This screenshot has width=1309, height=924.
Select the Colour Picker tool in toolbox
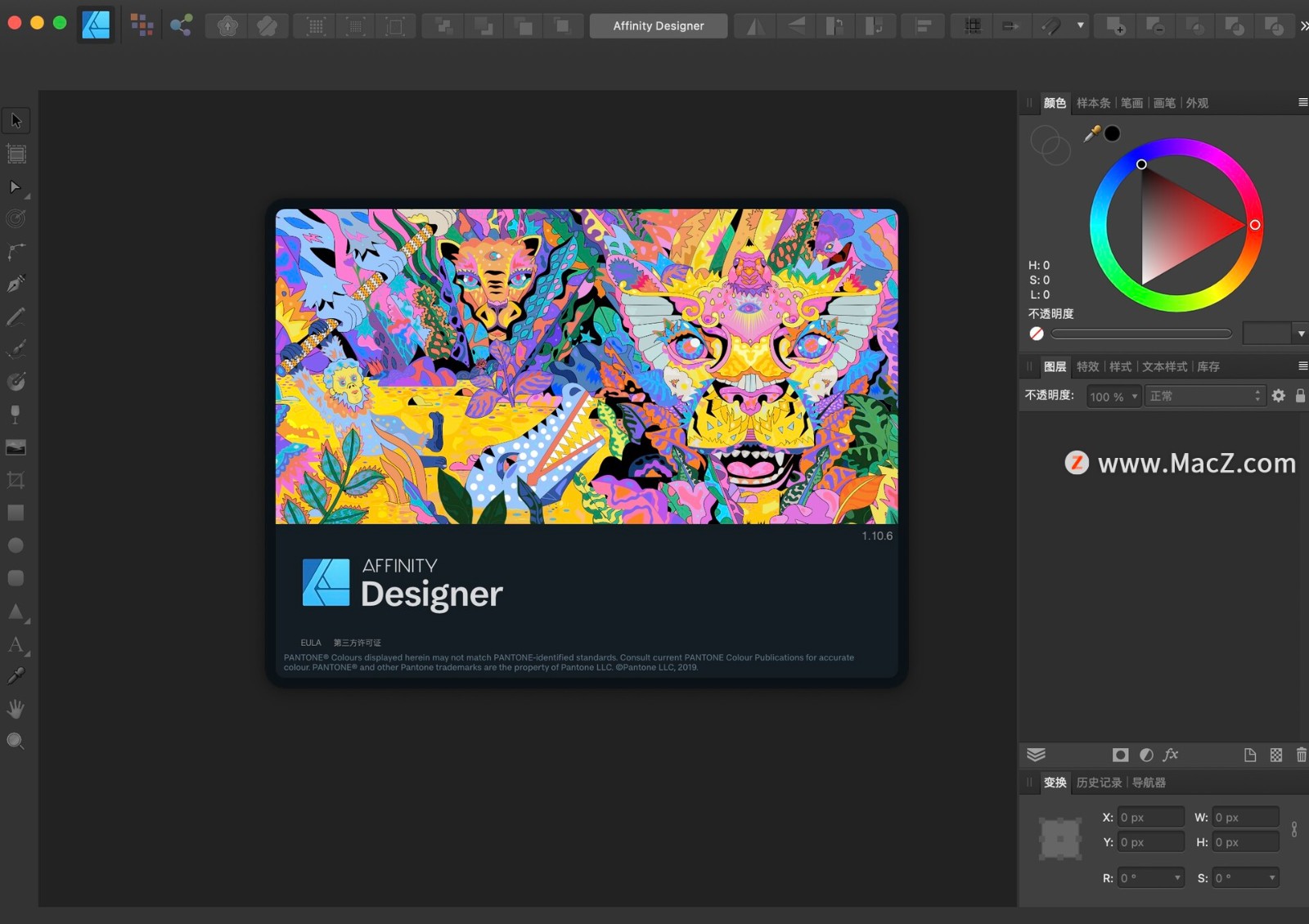coord(16,676)
